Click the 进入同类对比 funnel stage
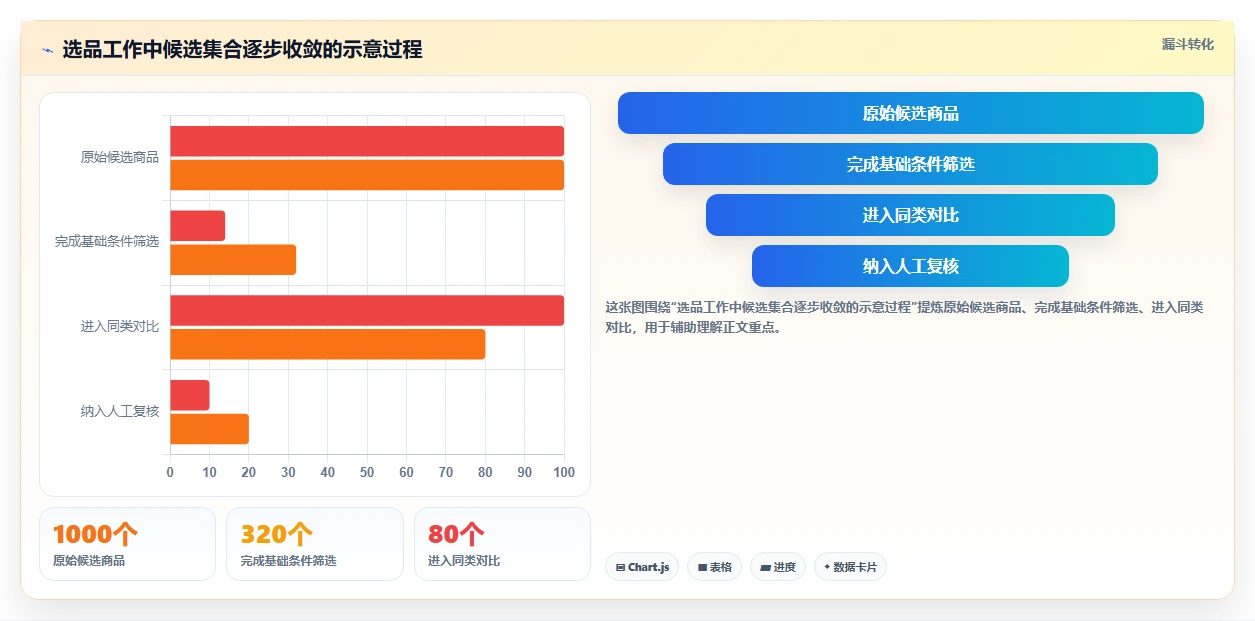The width and height of the screenshot is (1255, 621). (910, 215)
